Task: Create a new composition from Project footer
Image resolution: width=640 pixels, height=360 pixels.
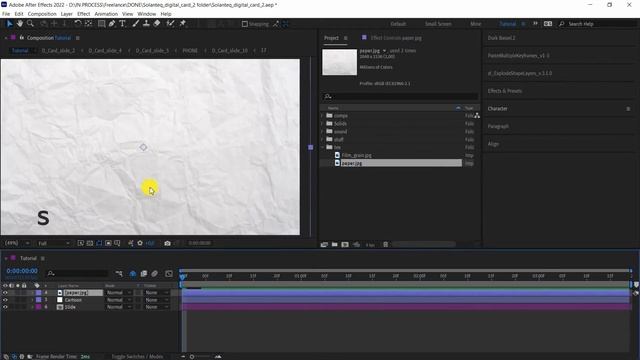Action: pyautogui.click(x=345, y=244)
